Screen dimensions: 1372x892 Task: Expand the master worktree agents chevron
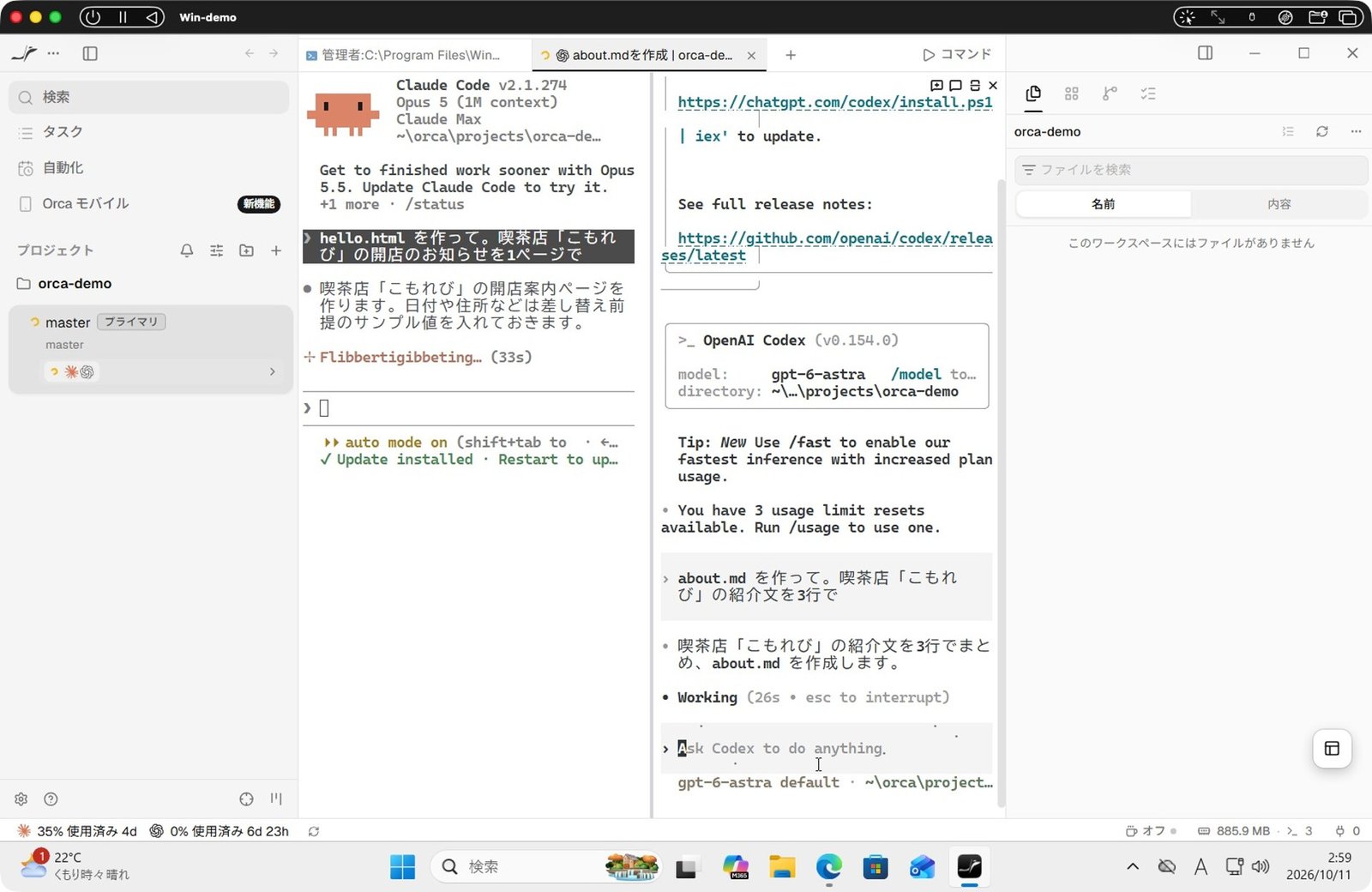pos(273,371)
